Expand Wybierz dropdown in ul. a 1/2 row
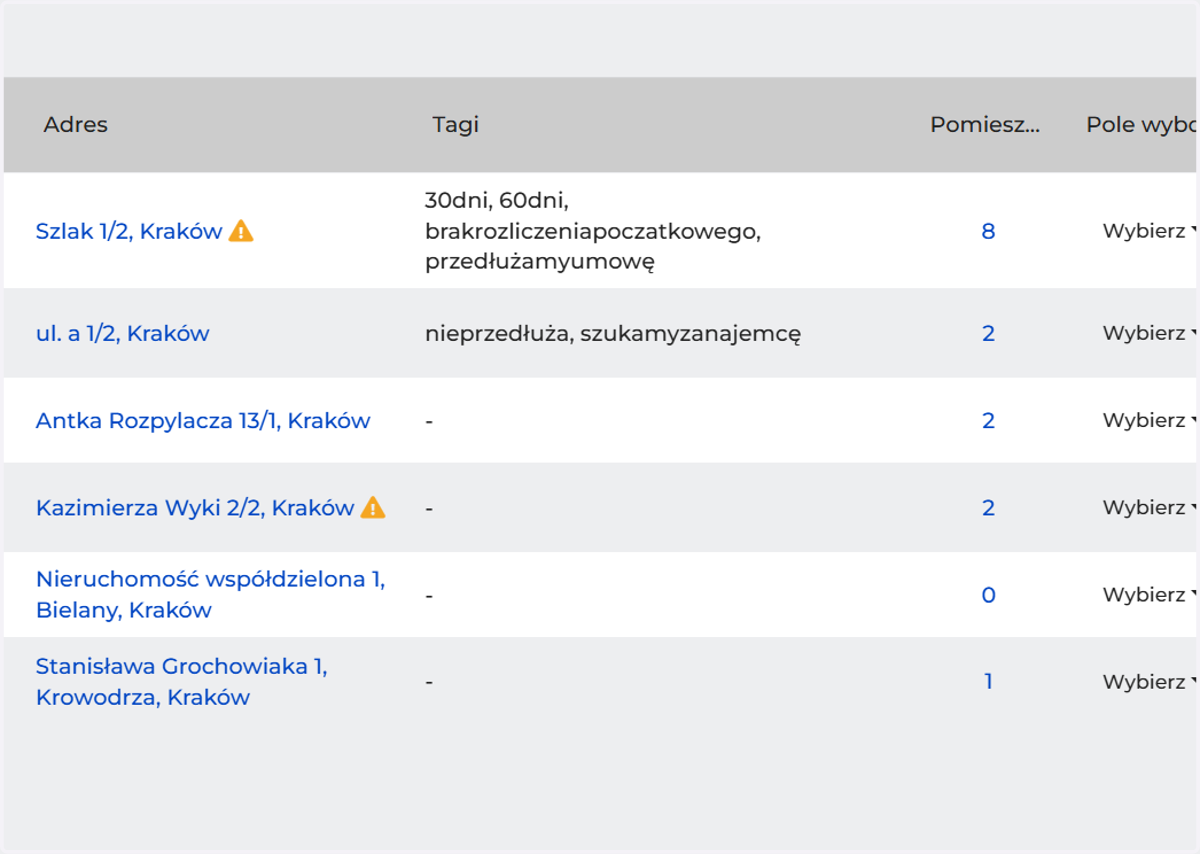The width and height of the screenshot is (1200, 854). click(x=1150, y=333)
